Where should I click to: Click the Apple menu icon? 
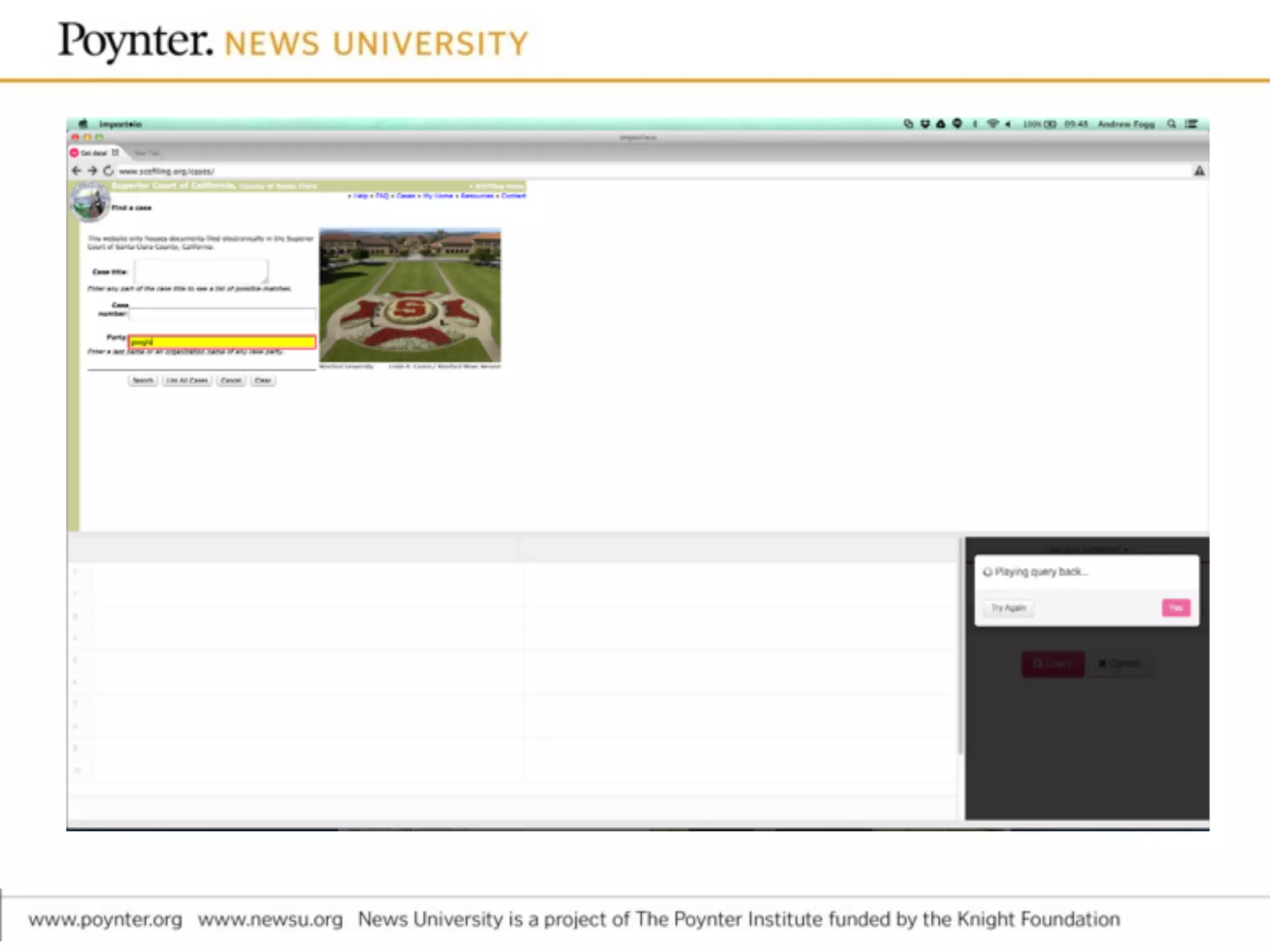[x=83, y=123]
